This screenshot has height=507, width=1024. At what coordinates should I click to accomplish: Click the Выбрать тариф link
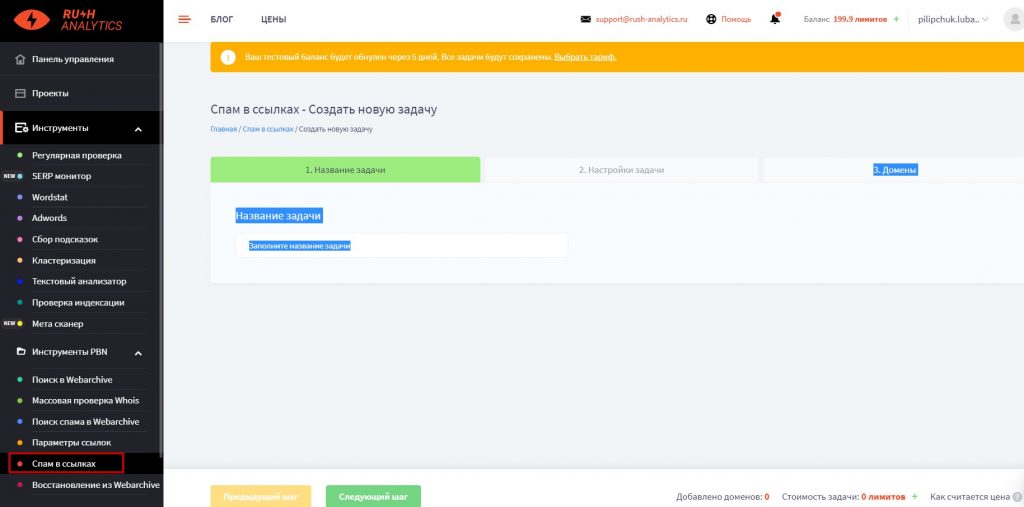coord(585,57)
